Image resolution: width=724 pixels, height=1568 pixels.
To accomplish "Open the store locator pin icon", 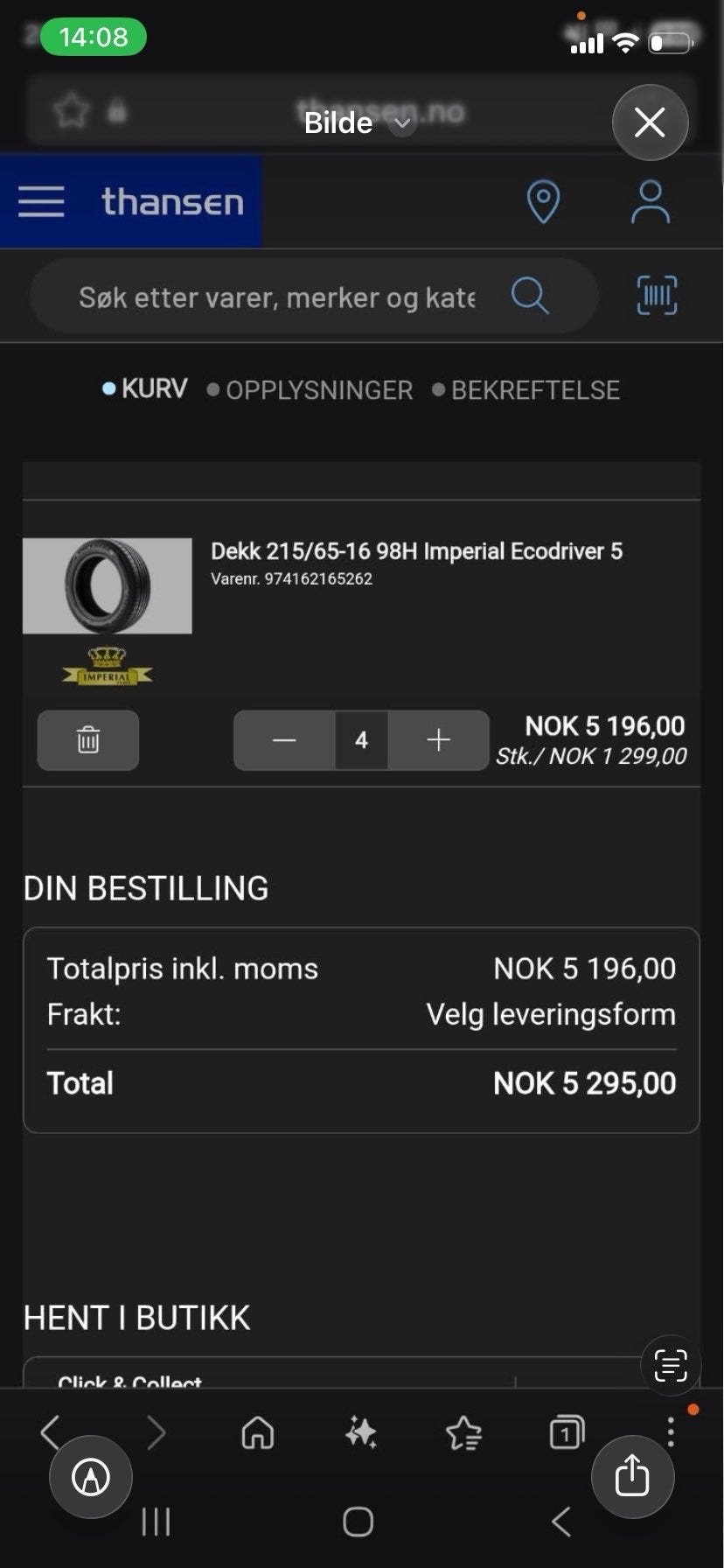I will tap(543, 202).
